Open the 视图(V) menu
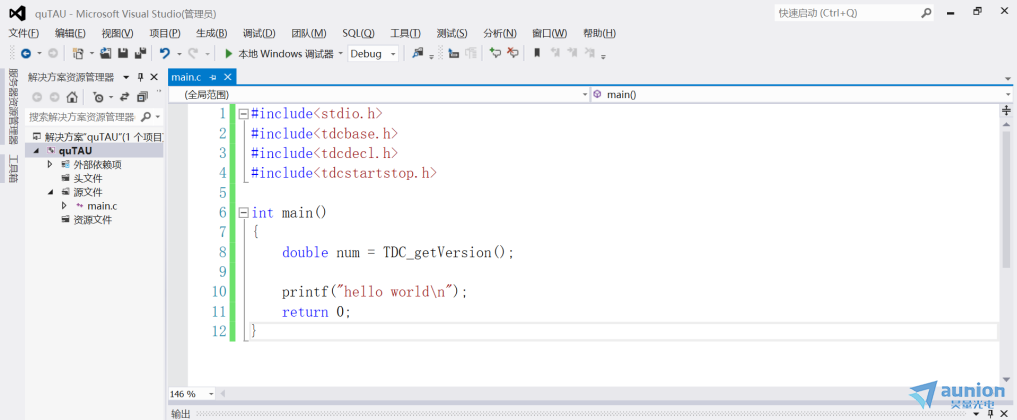Viewport: 1017px width, 420px height. tap(117, 34)
